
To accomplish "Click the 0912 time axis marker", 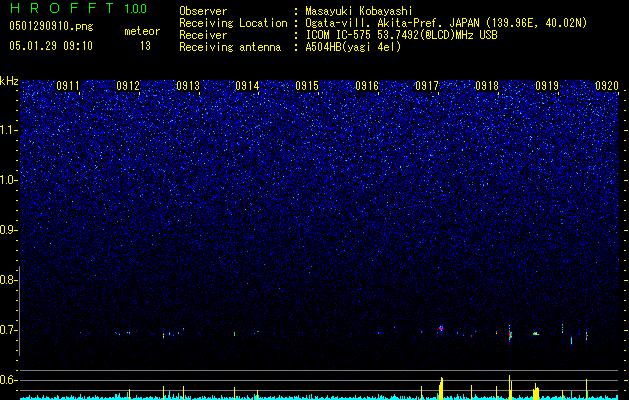I will pos(128,86).
